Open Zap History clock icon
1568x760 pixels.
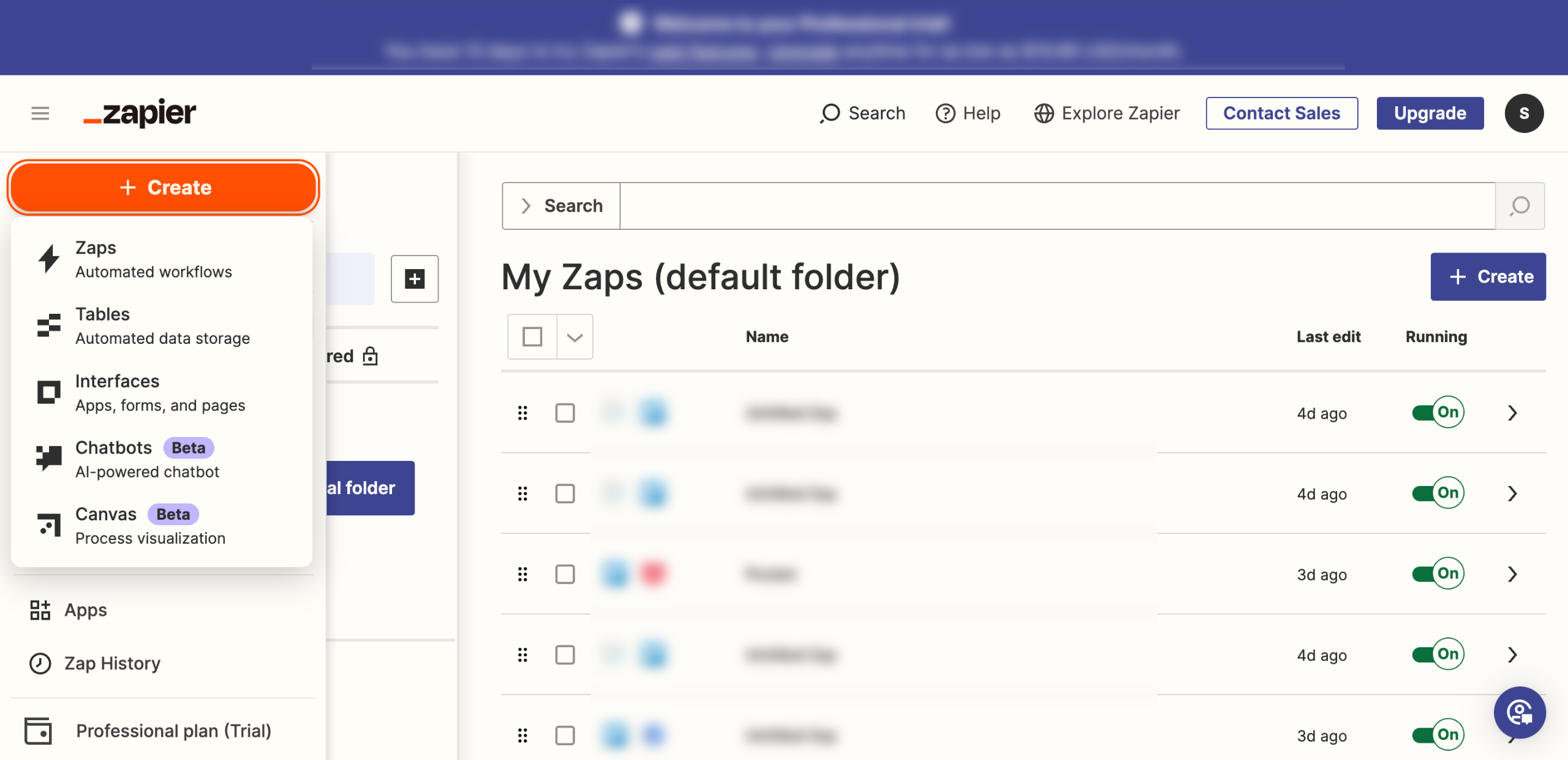pyautogui.click(x=40, y=663)
